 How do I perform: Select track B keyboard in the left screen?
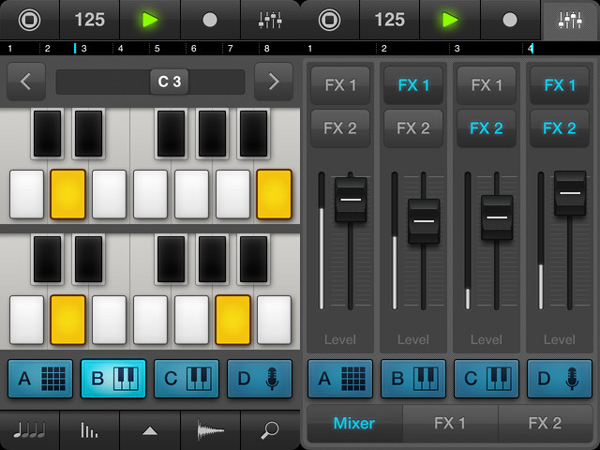click(113, 379)
